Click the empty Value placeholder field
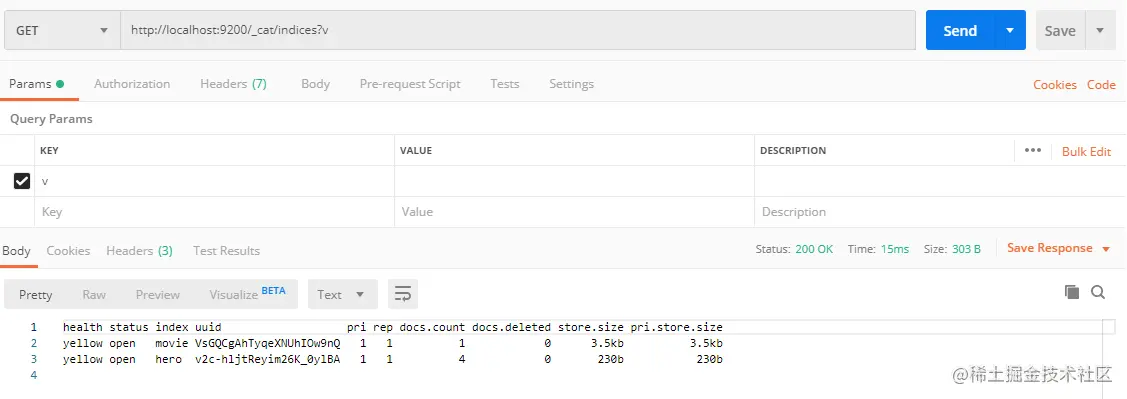 point(574,212)
